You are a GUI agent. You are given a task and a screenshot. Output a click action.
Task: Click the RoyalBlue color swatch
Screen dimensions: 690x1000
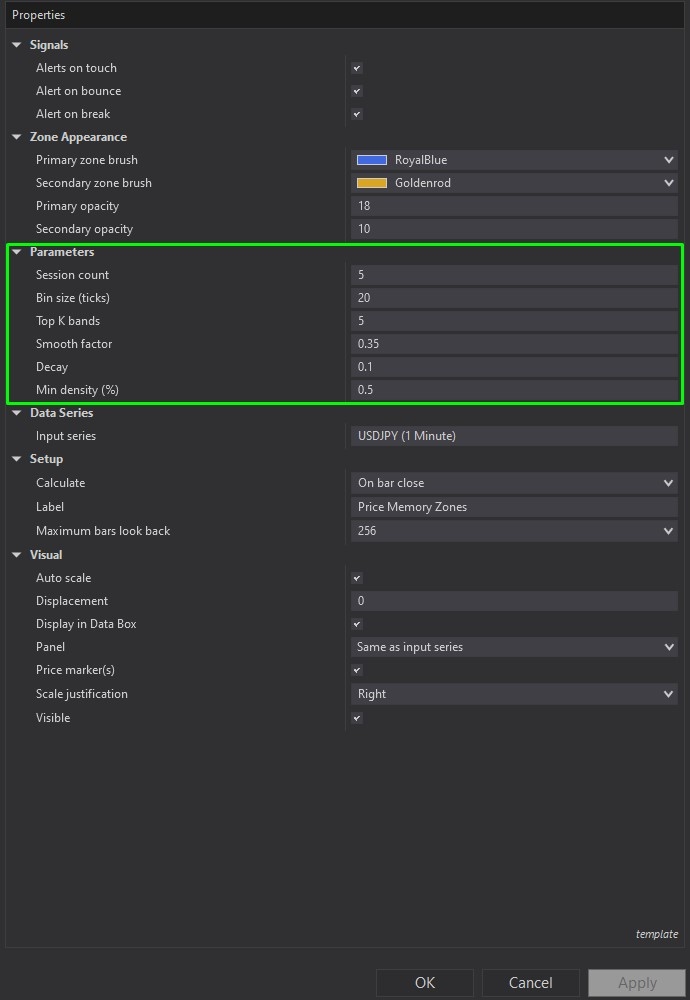click(x=372, y=160)
